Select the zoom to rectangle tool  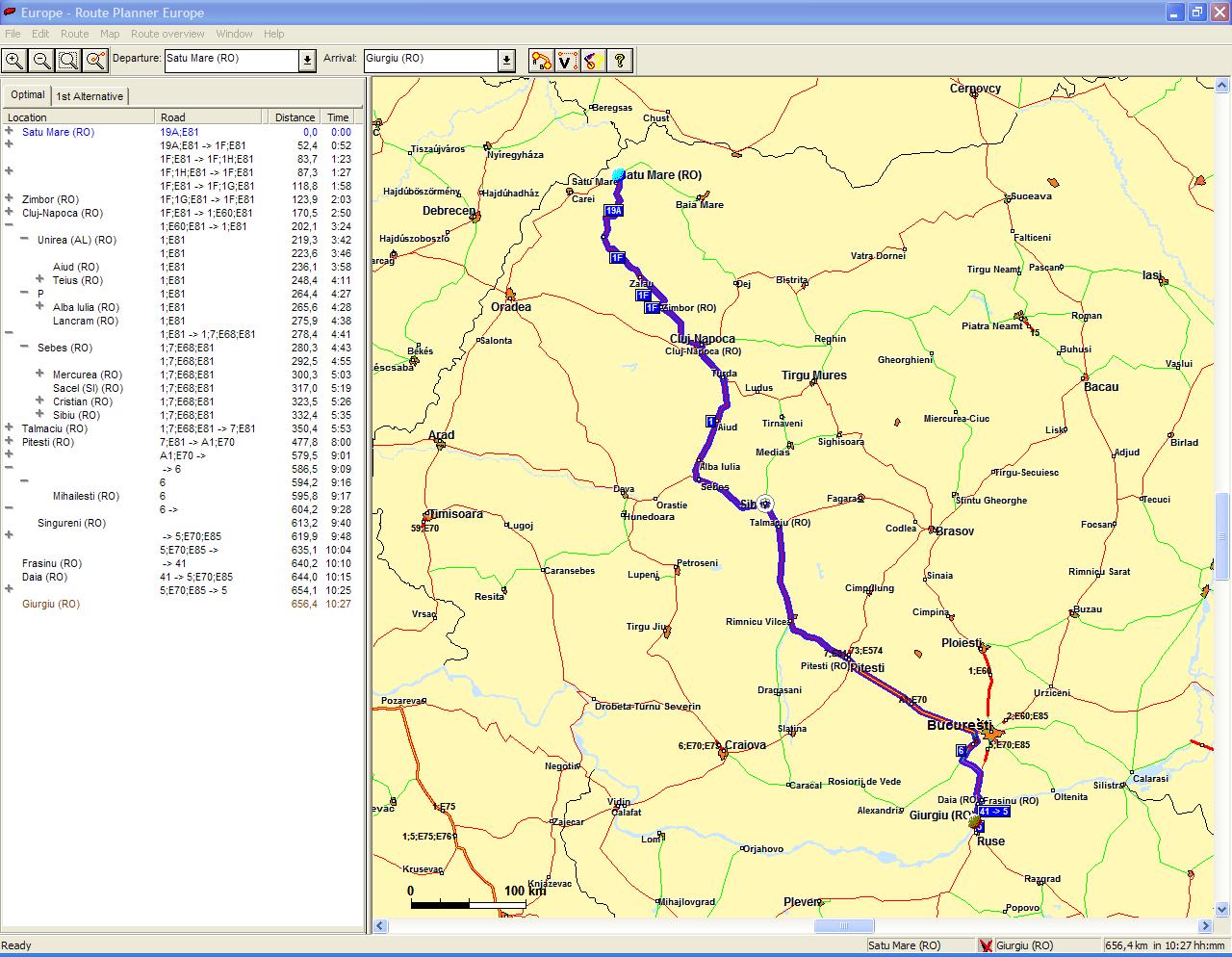click(68, 61)
